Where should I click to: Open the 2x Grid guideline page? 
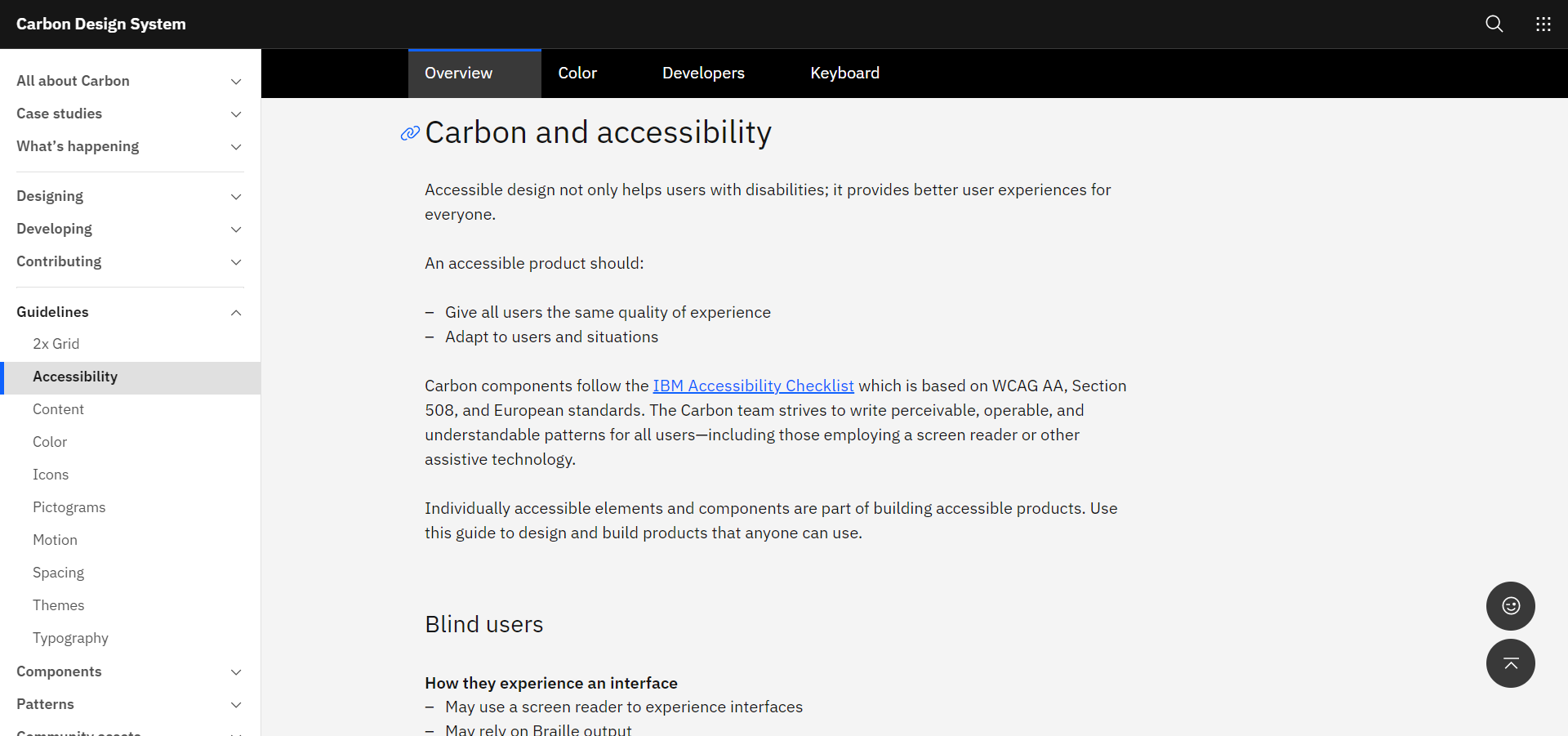tap(131, 344)
